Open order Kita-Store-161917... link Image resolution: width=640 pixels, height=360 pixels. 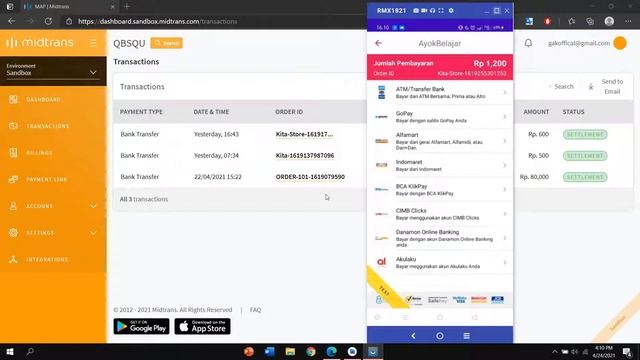pos(304,134)
